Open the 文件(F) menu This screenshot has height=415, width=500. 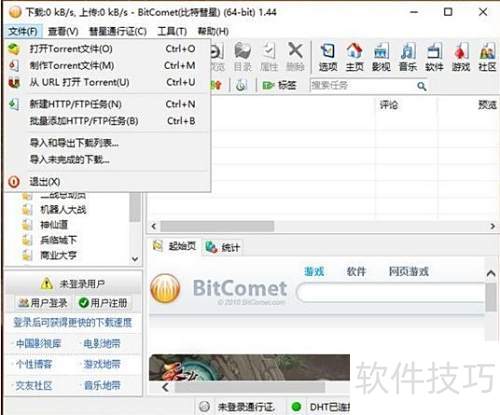(x=23, y=32)
